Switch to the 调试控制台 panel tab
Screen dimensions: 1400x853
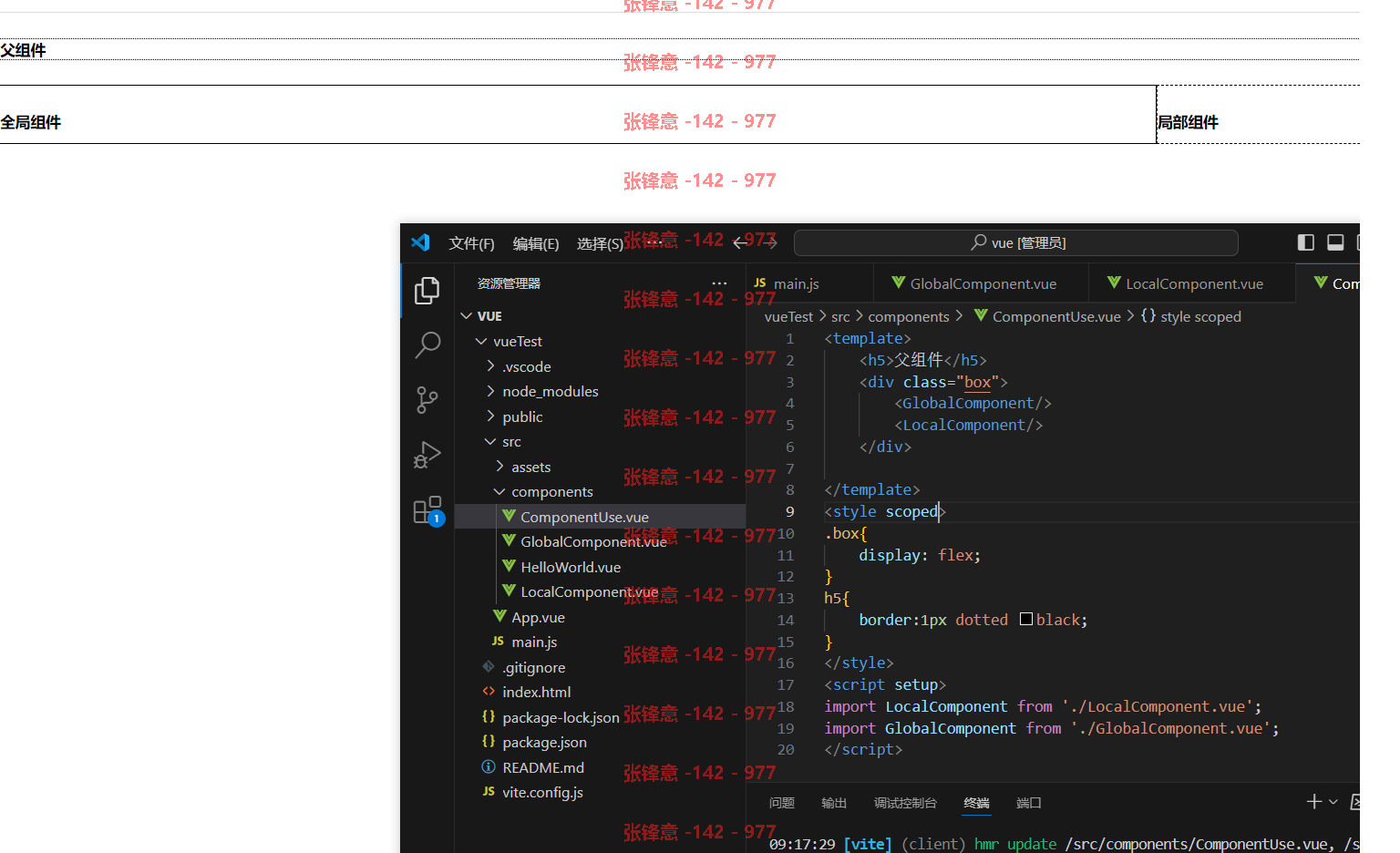coord(905,803)
